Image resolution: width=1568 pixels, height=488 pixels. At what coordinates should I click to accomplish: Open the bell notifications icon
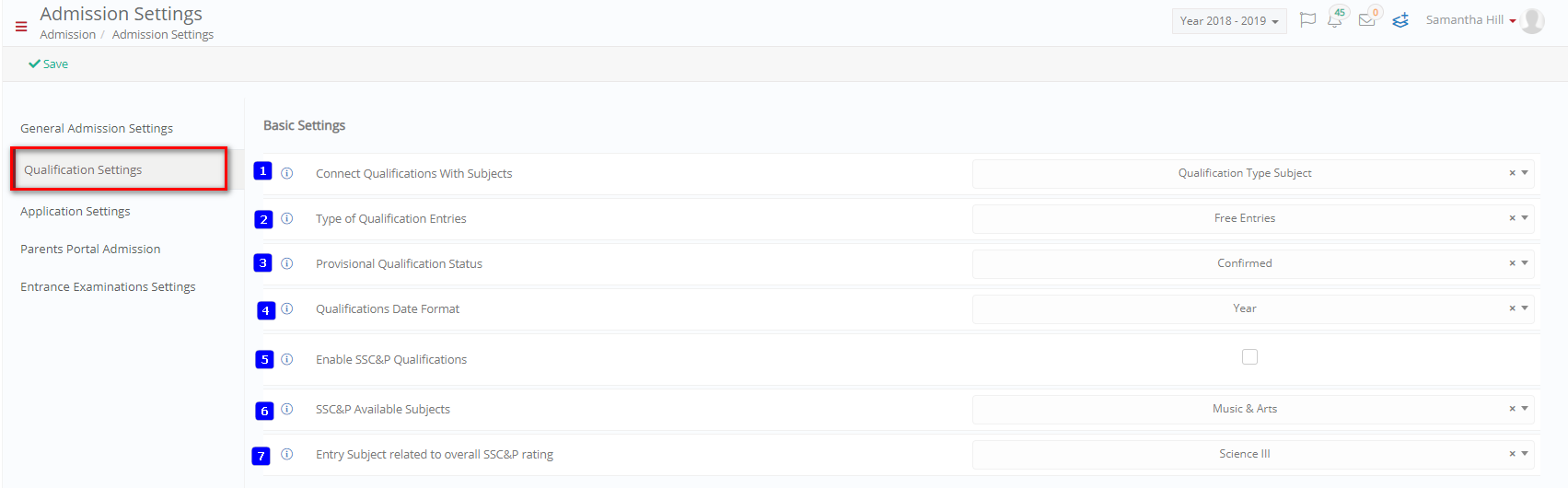[x=1335, y=20]
